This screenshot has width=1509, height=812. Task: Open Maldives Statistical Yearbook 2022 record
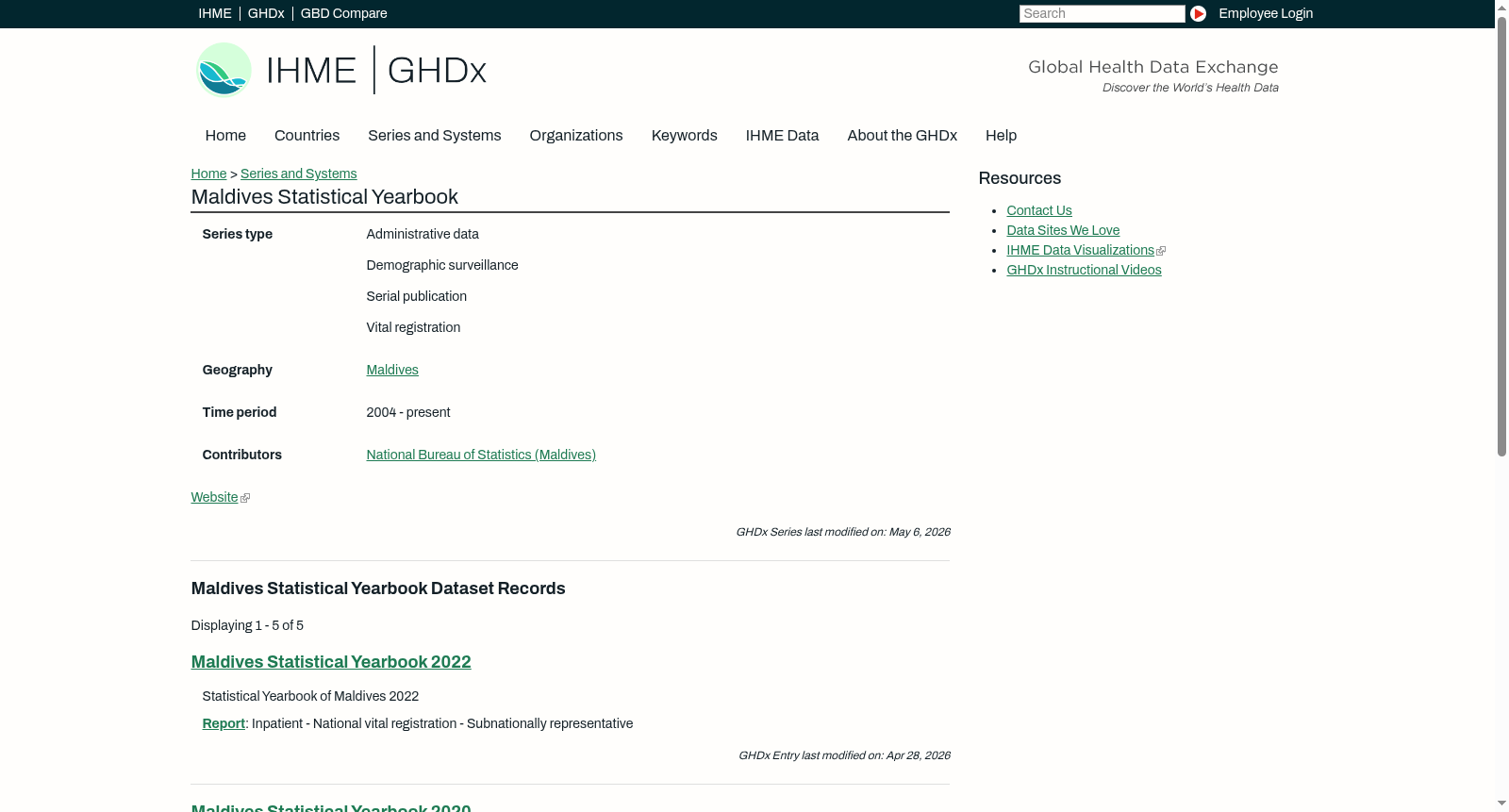(331, 662)
